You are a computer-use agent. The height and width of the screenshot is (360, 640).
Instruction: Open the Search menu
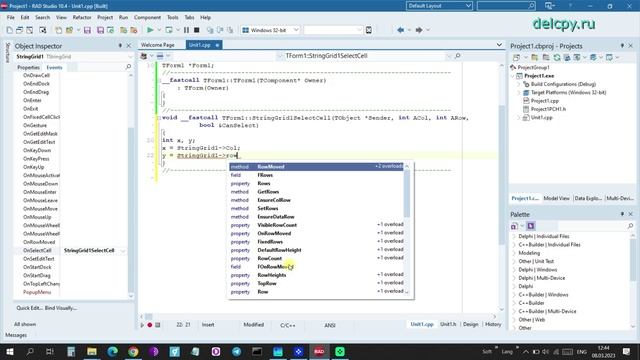[x=42, y=18]
